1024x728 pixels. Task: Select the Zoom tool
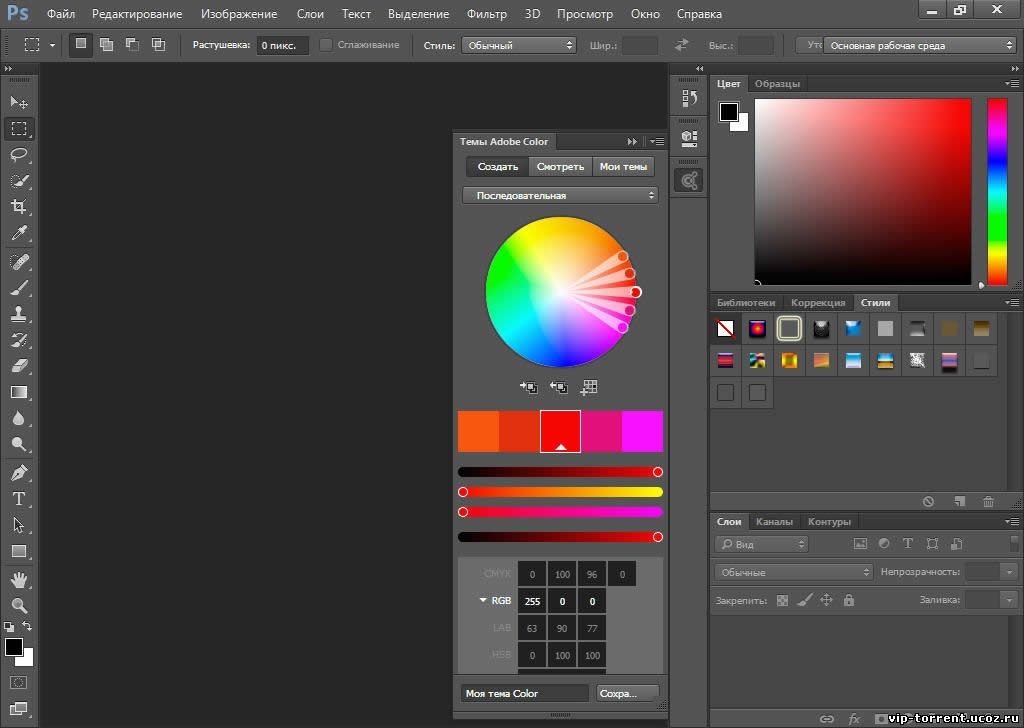click(19, 605)
